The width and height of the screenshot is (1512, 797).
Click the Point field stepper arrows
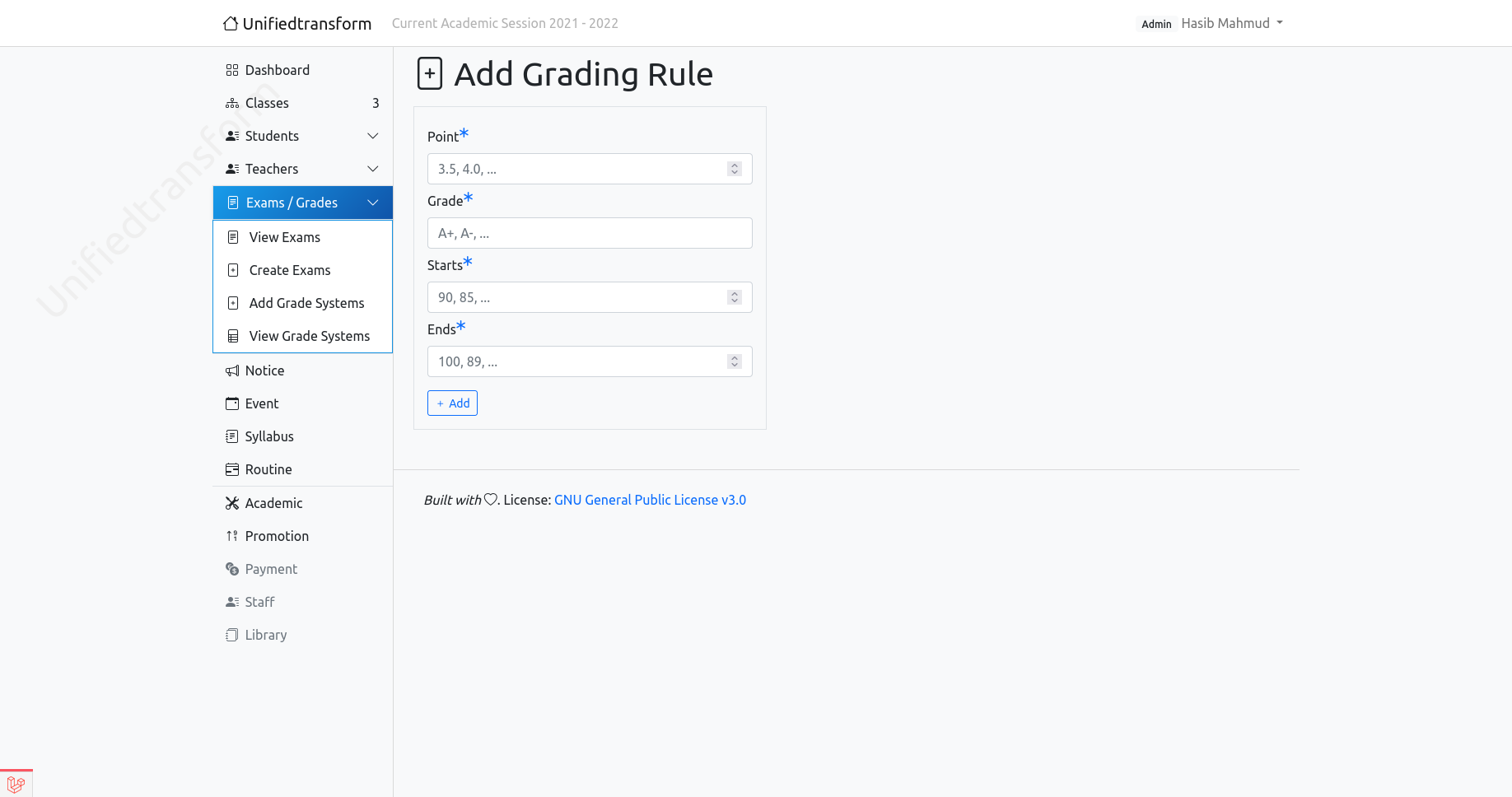[x=735, y=169]
